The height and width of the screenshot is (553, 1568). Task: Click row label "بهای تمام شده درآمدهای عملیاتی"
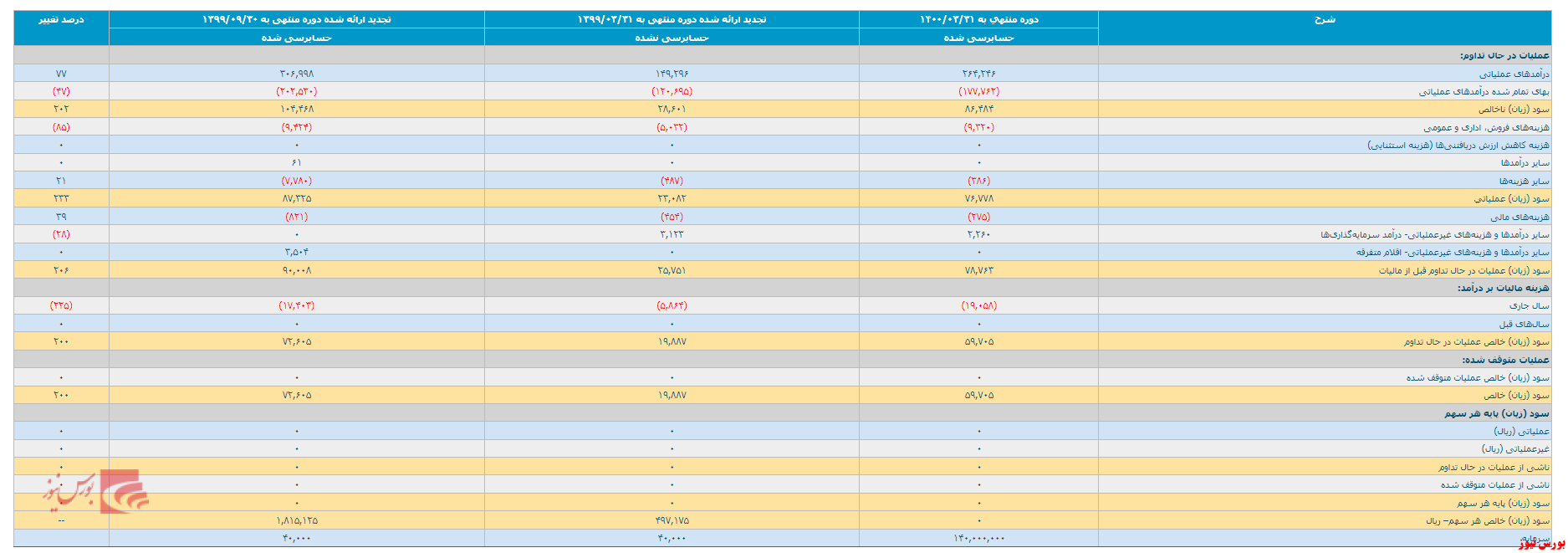tap(1484, 91)
